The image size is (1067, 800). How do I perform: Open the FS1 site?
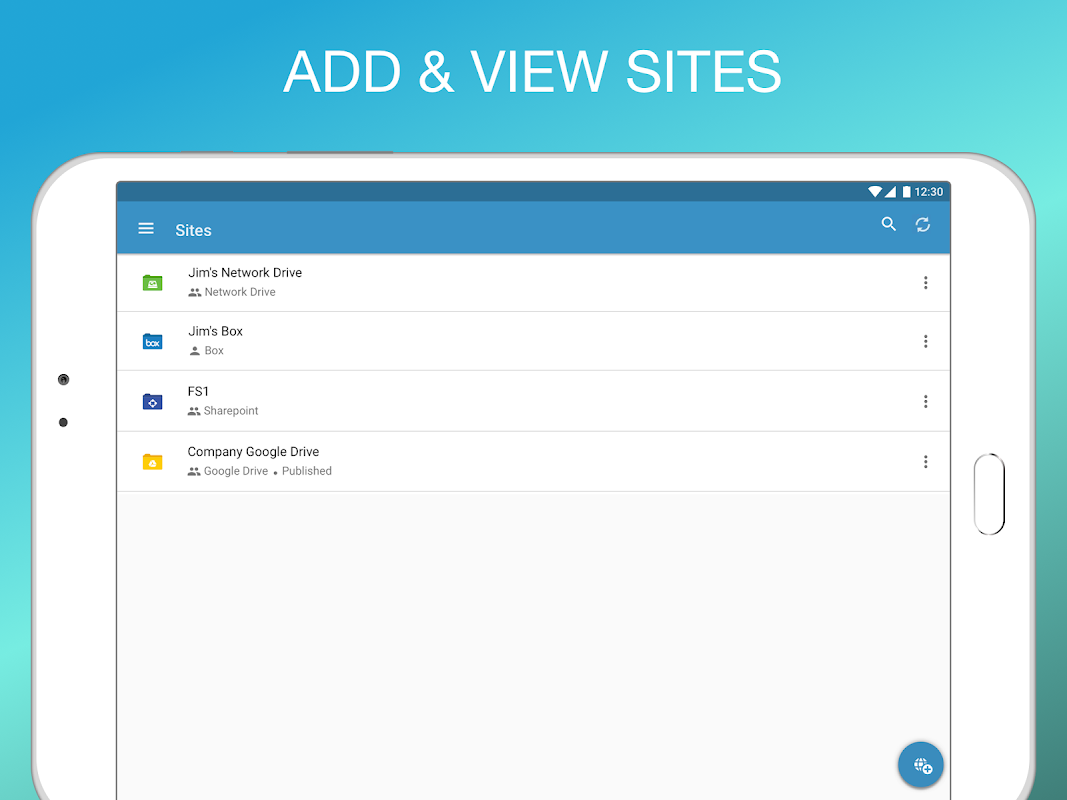[534, 401]
